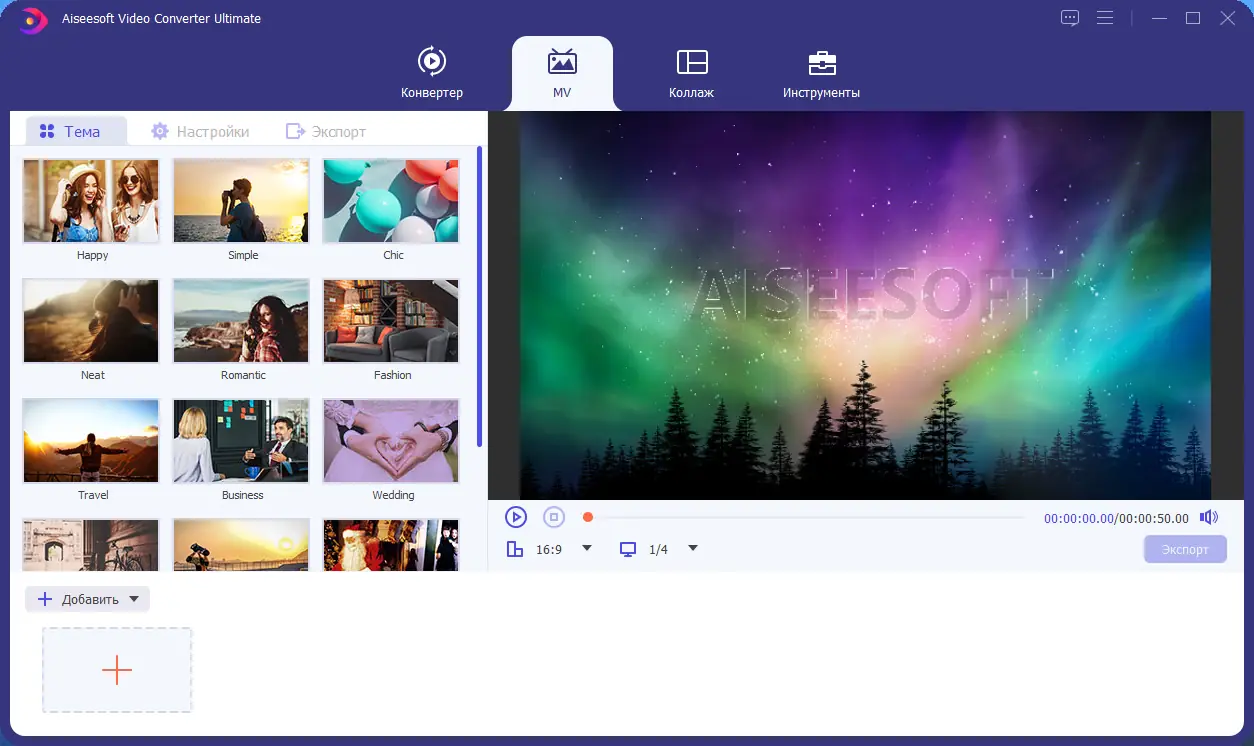Click the Экспорт button below preview
This screenshot has width=1254, height=746.
(x=1185, y=549)
